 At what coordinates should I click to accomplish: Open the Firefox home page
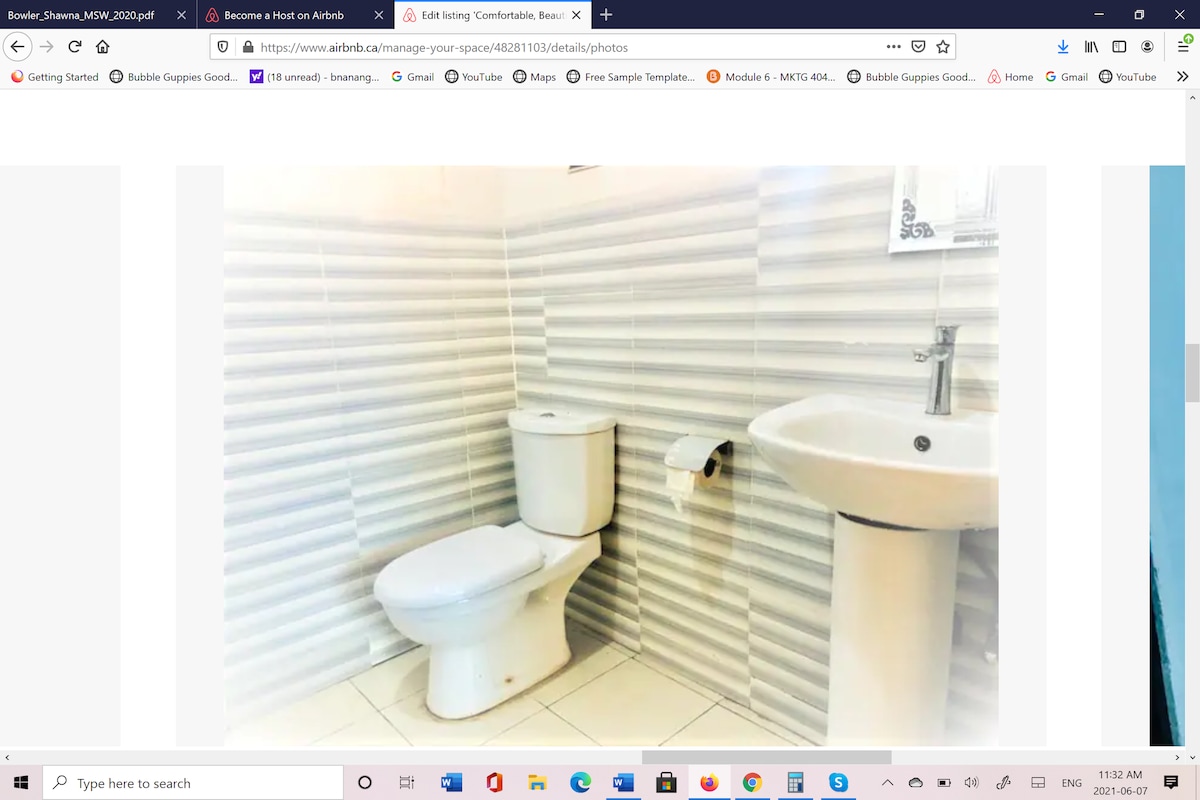[103, 47]
